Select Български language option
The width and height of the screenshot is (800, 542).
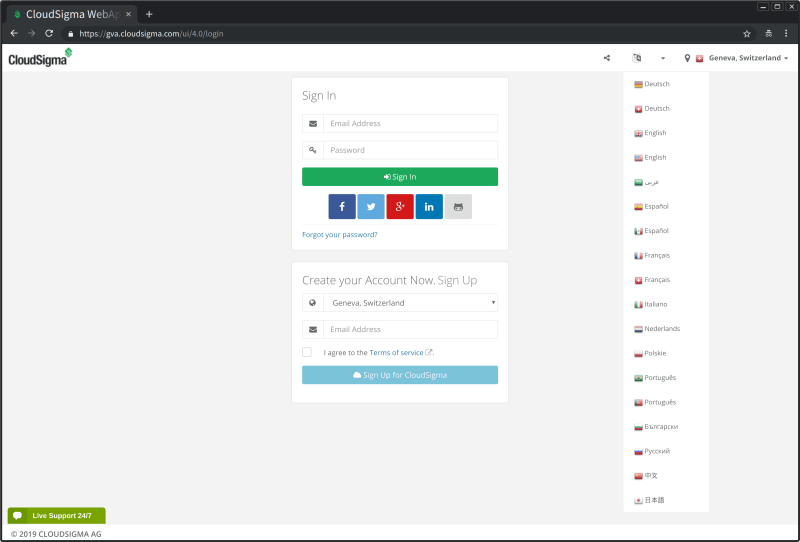pos(656,427)
